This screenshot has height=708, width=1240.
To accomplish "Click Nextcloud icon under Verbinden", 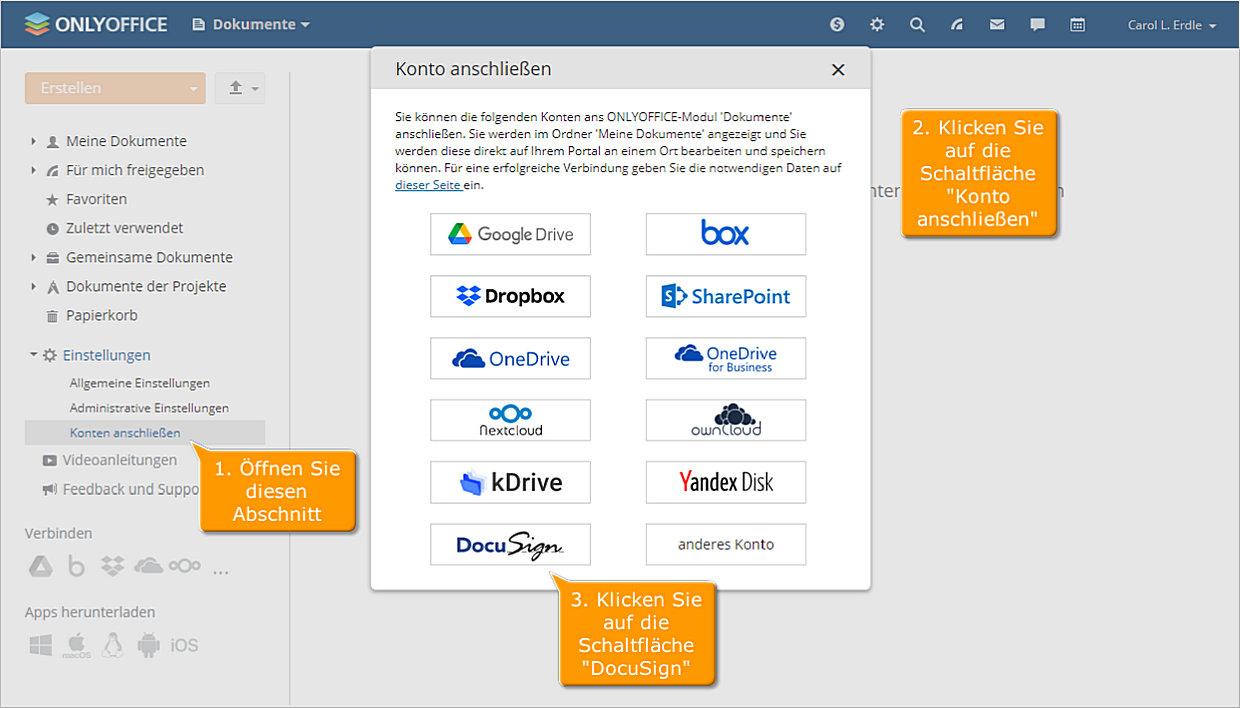I will [x=185, y=567].
